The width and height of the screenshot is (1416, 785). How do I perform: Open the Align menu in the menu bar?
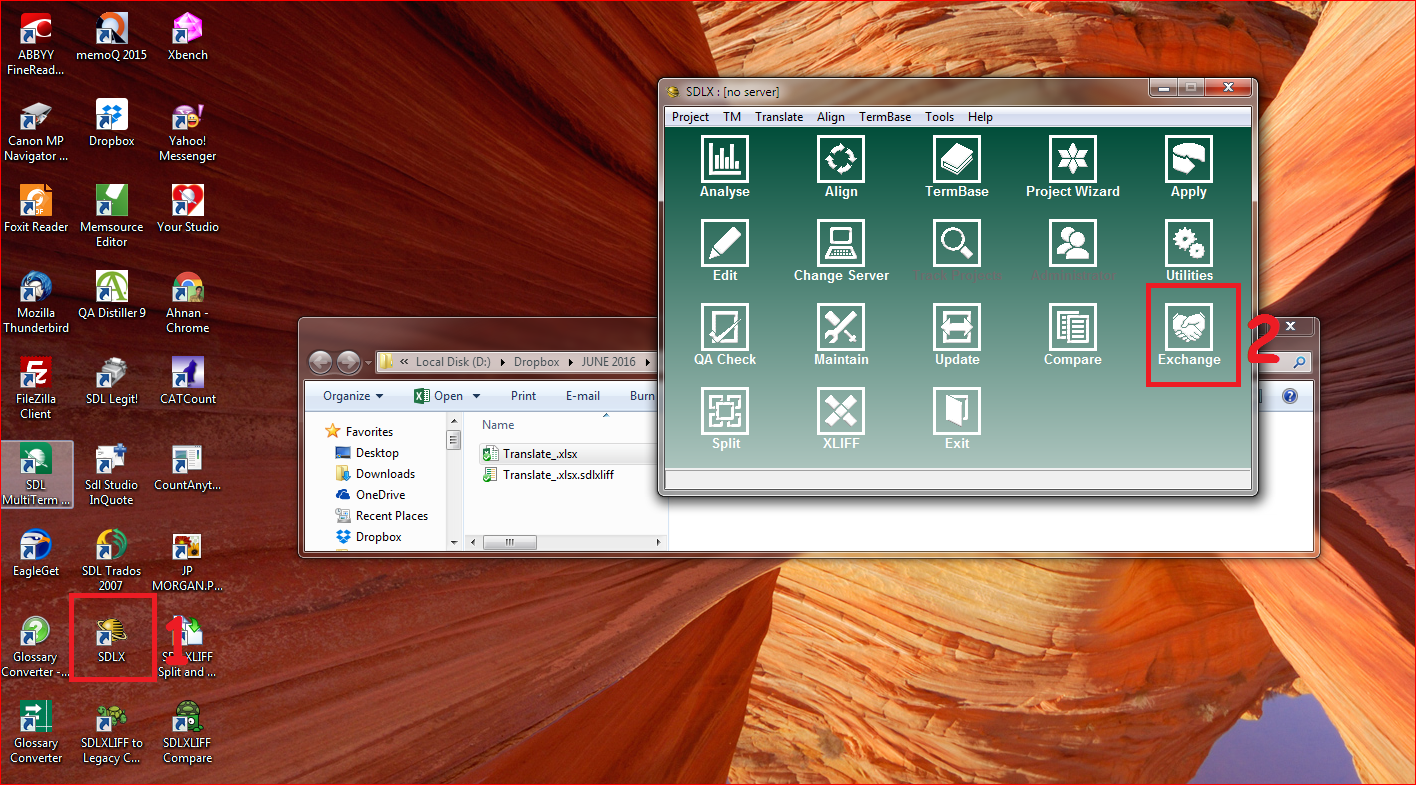(831, 117)
